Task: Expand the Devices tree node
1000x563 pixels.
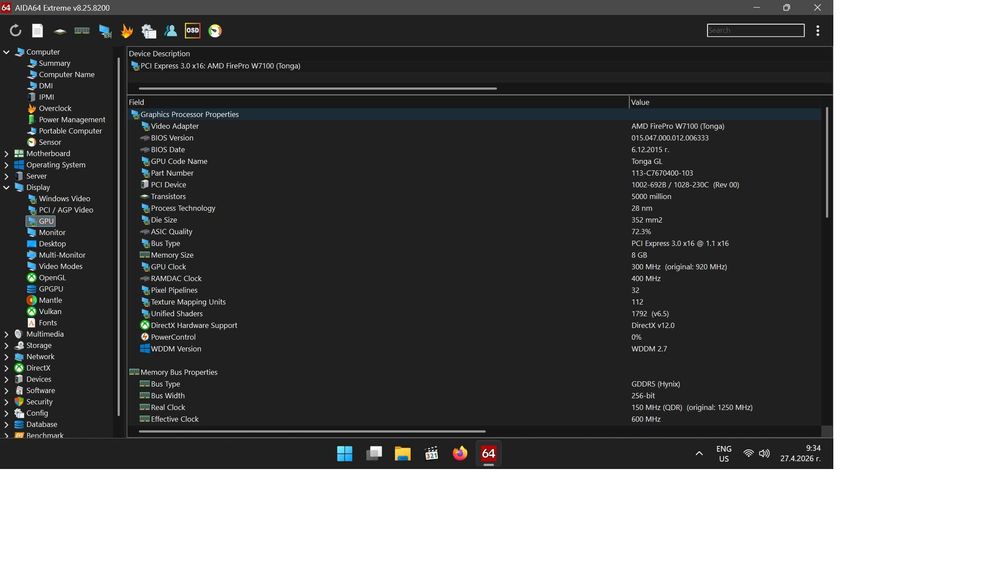Action: point(6,379)
